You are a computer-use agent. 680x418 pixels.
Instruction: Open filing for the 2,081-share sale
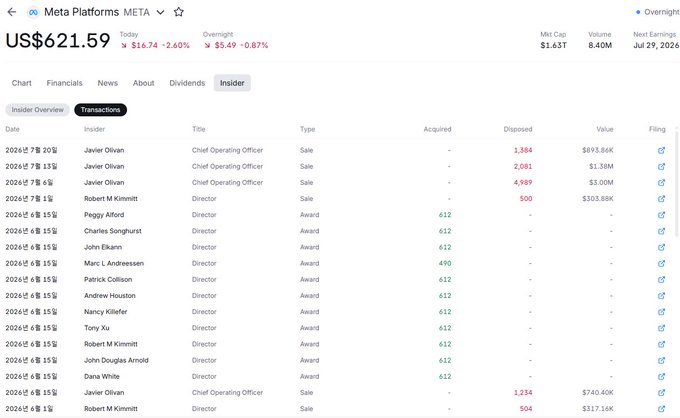pos(661,167)
